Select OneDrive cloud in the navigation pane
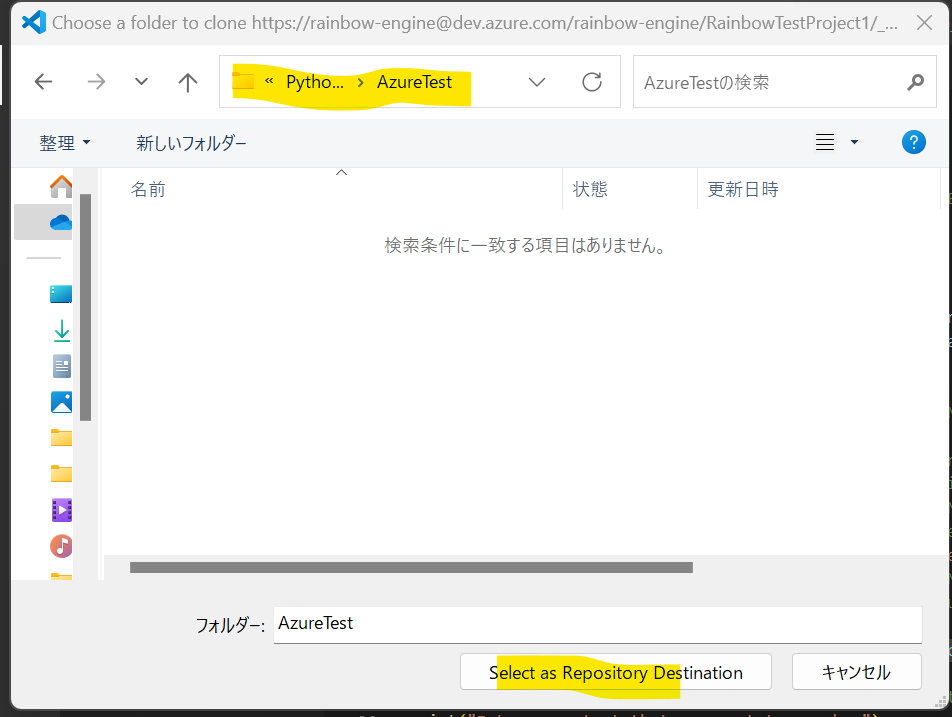The image size is (952, 717). (x=61, y=222)
